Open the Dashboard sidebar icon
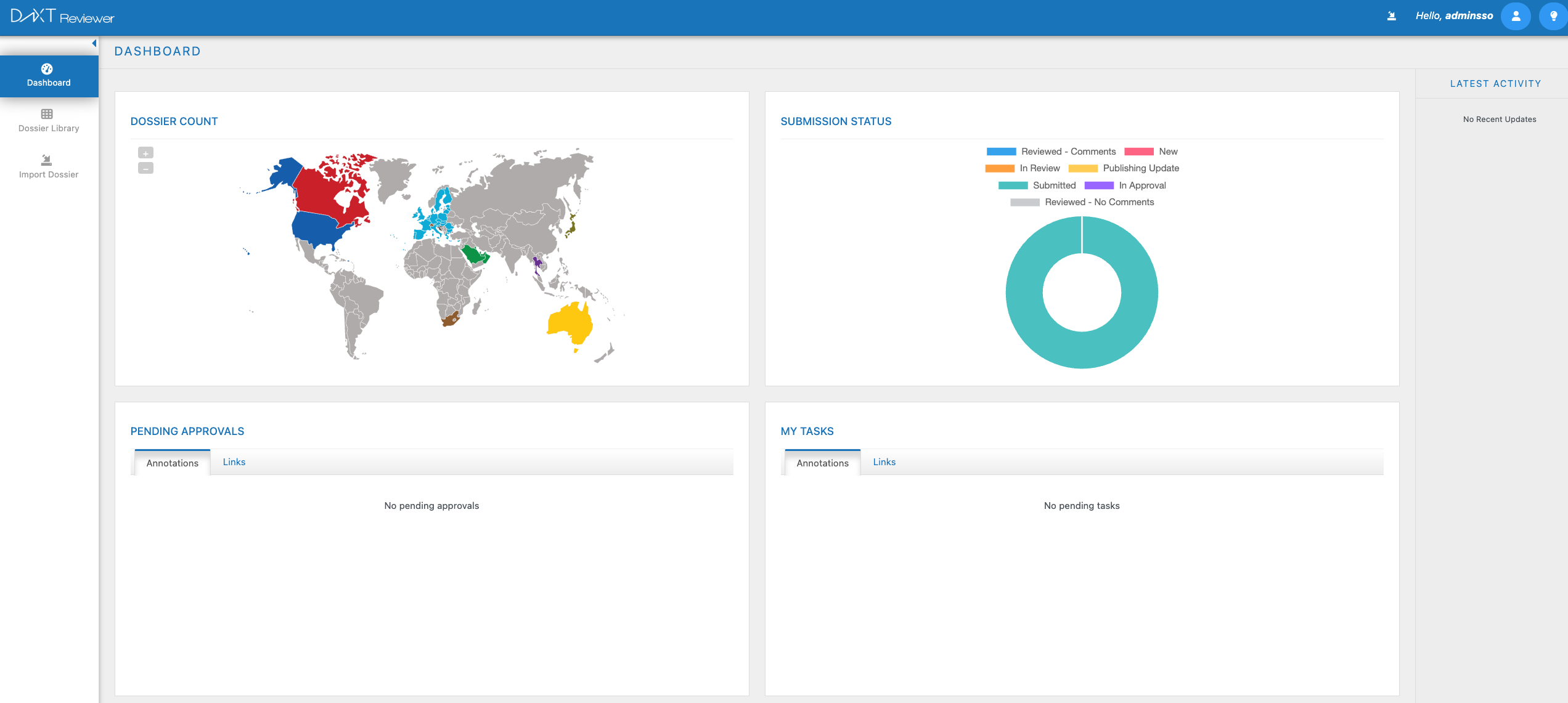The image size is (1568, 703). (47, 69)
